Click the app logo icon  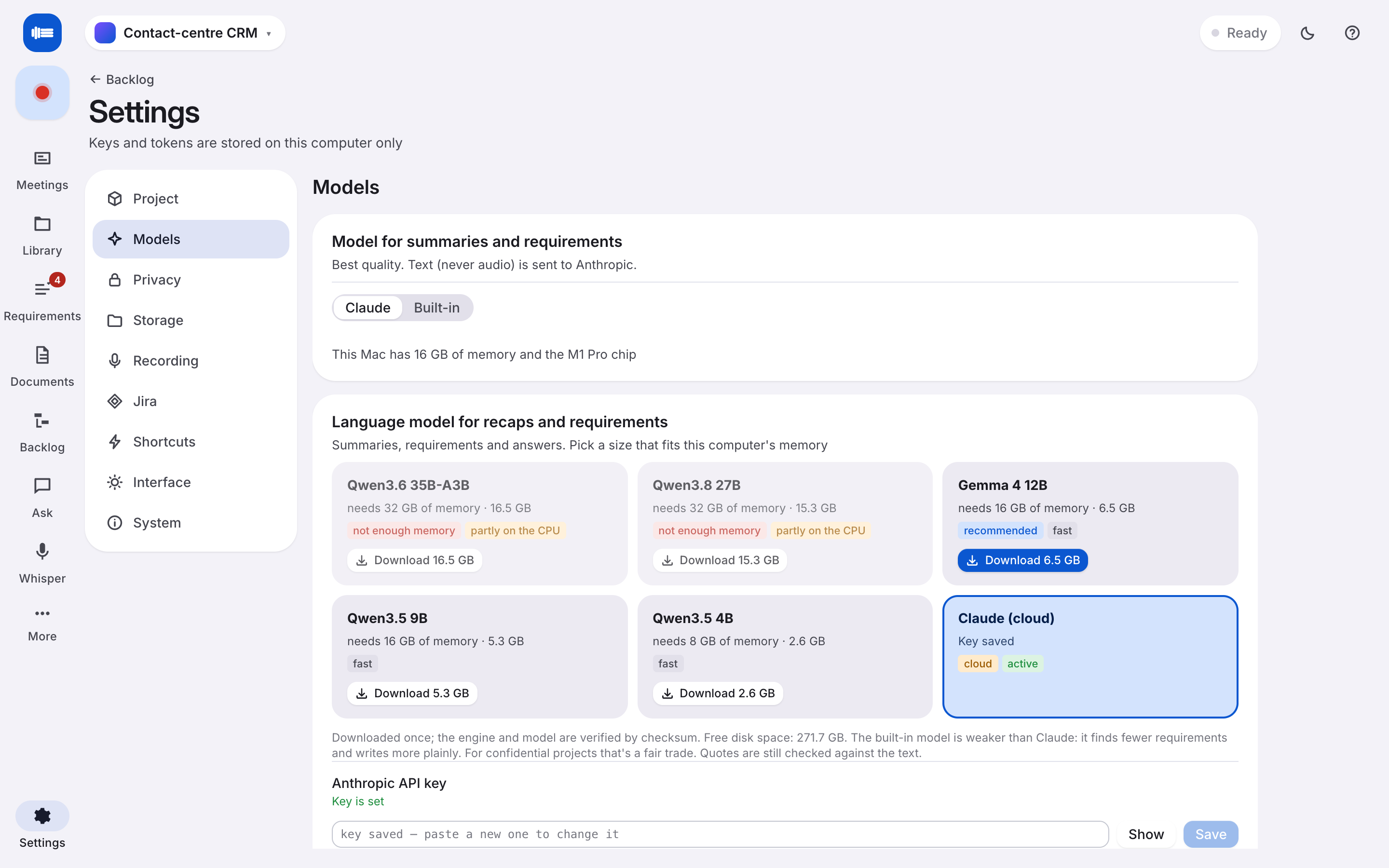(42, 33)
